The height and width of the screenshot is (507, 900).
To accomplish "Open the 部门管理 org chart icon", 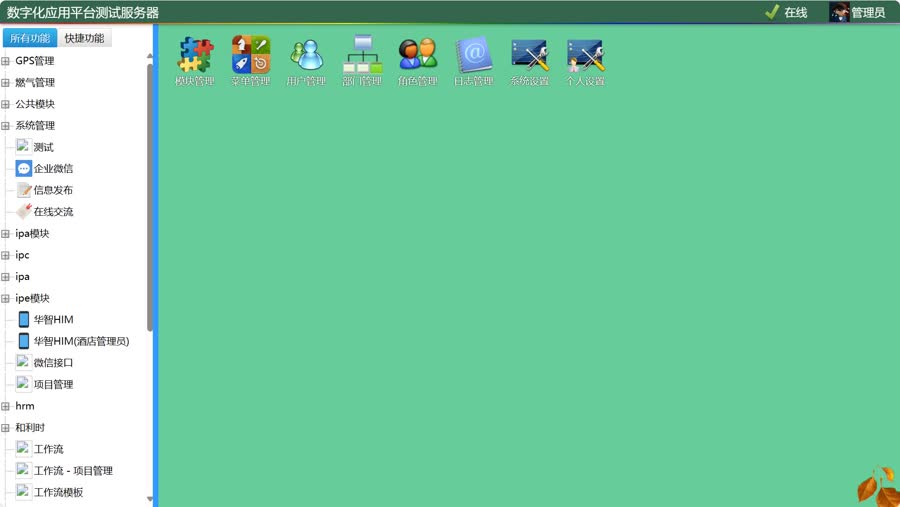I will coord(362,54).
